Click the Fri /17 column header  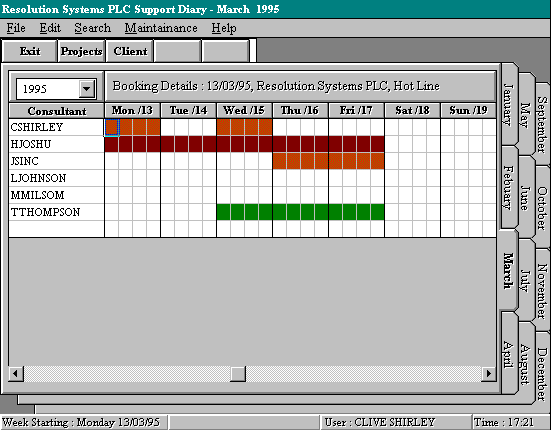[356, 111]
